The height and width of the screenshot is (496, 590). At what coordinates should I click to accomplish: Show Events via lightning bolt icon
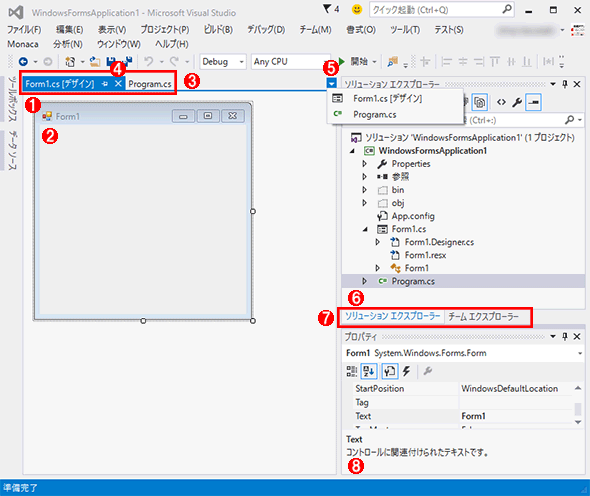coord(406,371)
